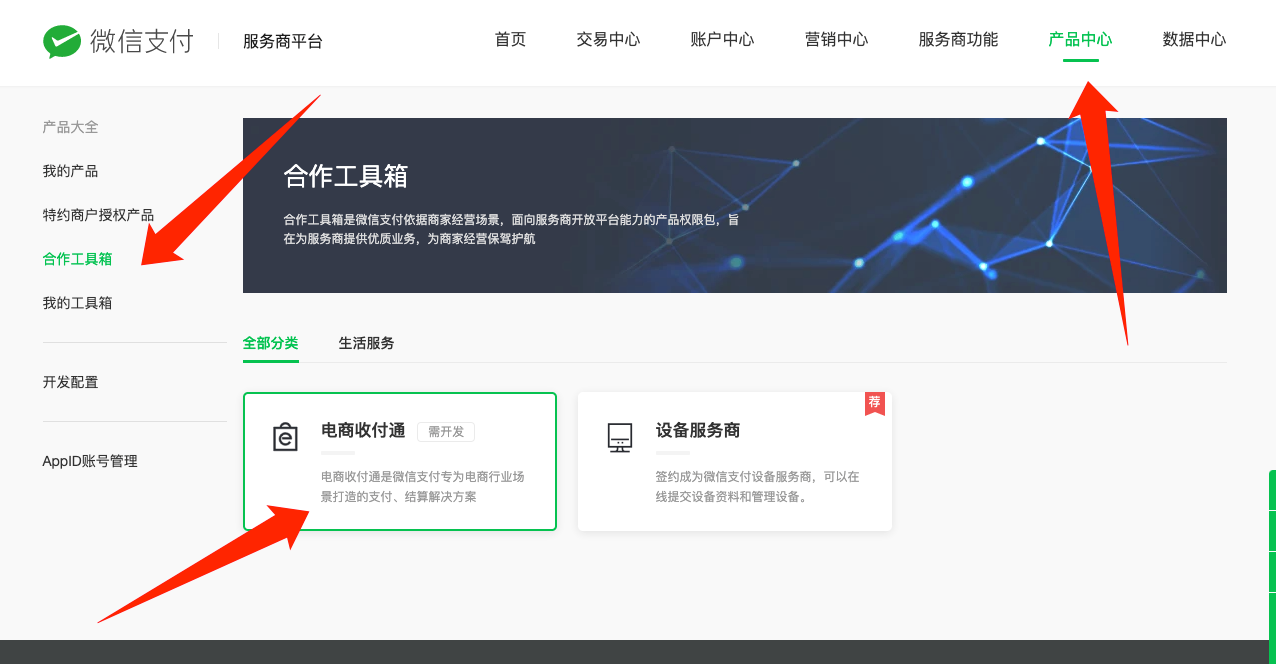Open 特约商户授权产品 in the sidebar
The image size is (1276, 664).
pos(98,215)
